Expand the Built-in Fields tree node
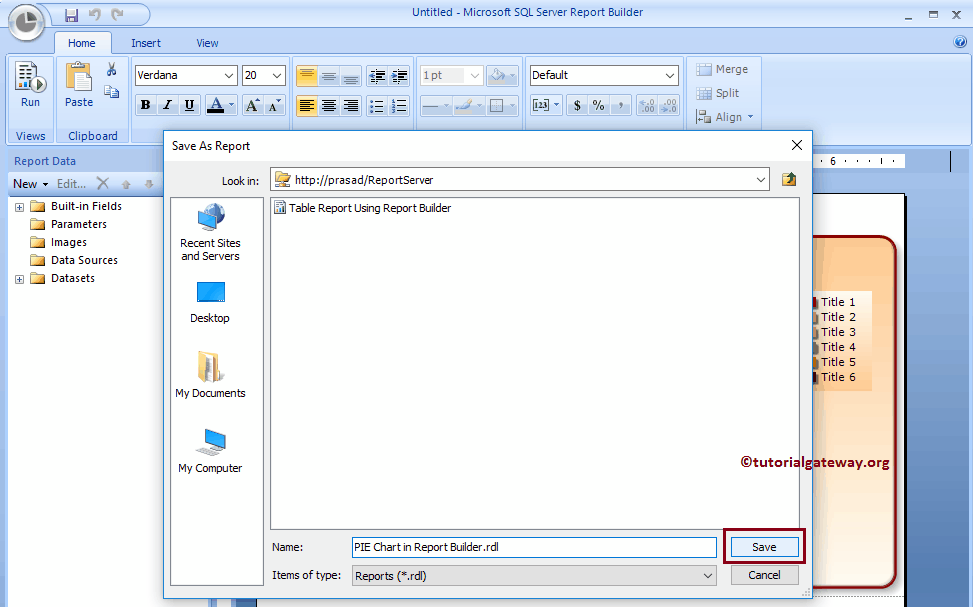 click(19, 207)
